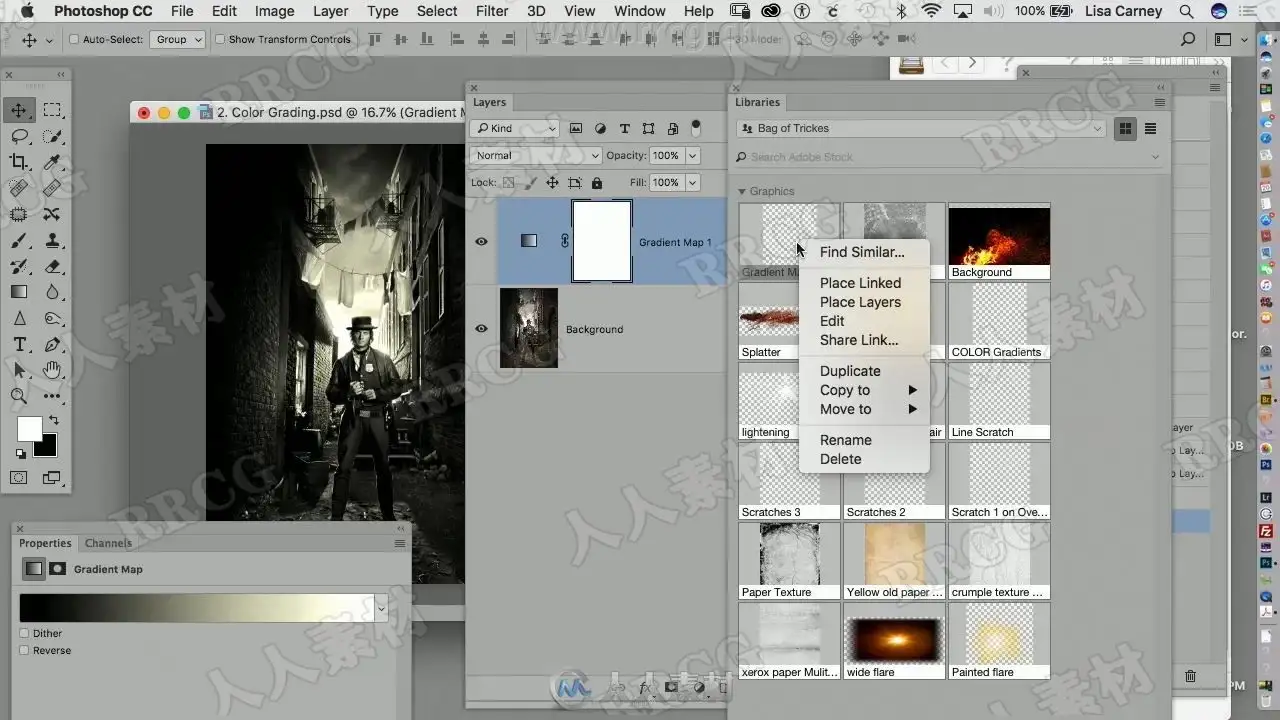Click Duplicate in the context menu
The width and height of the screenshot is (1280, 720).
tap(850, 371)
